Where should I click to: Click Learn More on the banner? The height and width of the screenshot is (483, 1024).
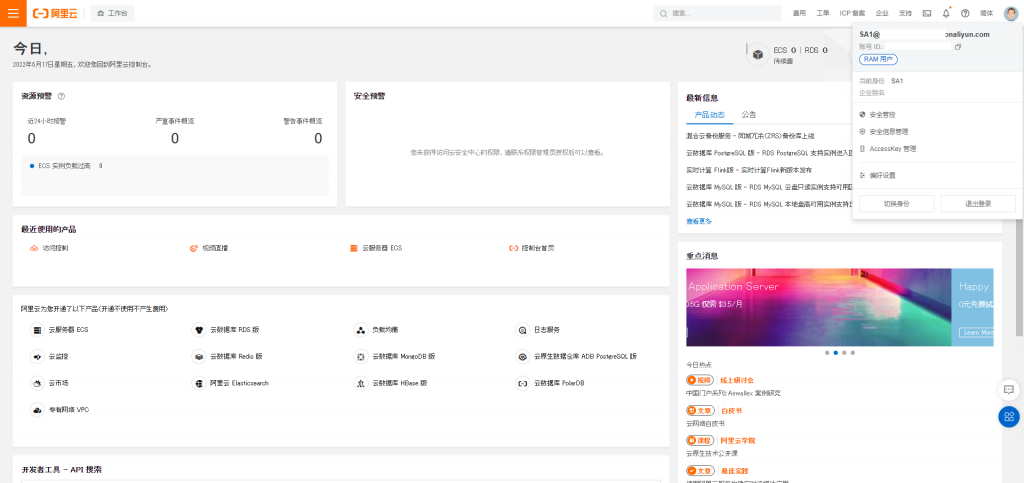pos(978,332)
